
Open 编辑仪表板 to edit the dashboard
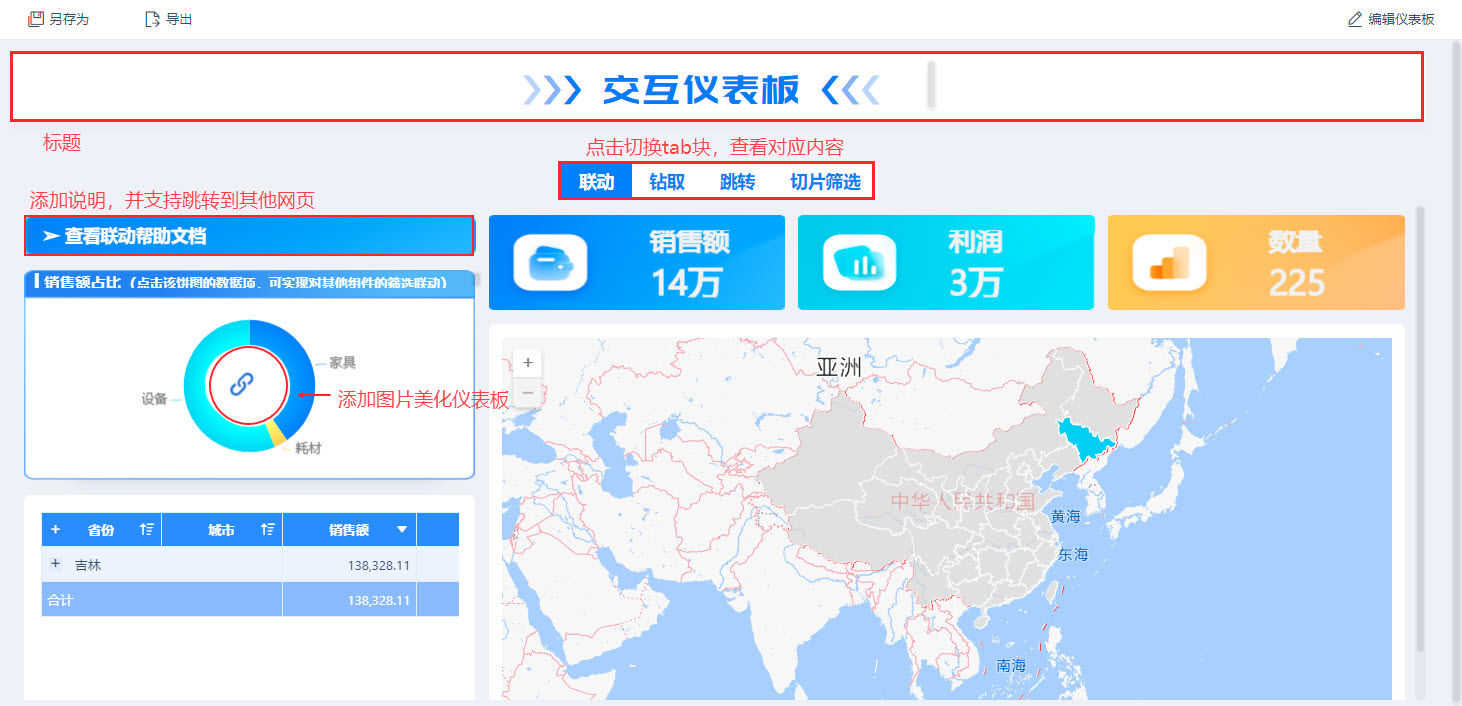[x=1391, y=19]
